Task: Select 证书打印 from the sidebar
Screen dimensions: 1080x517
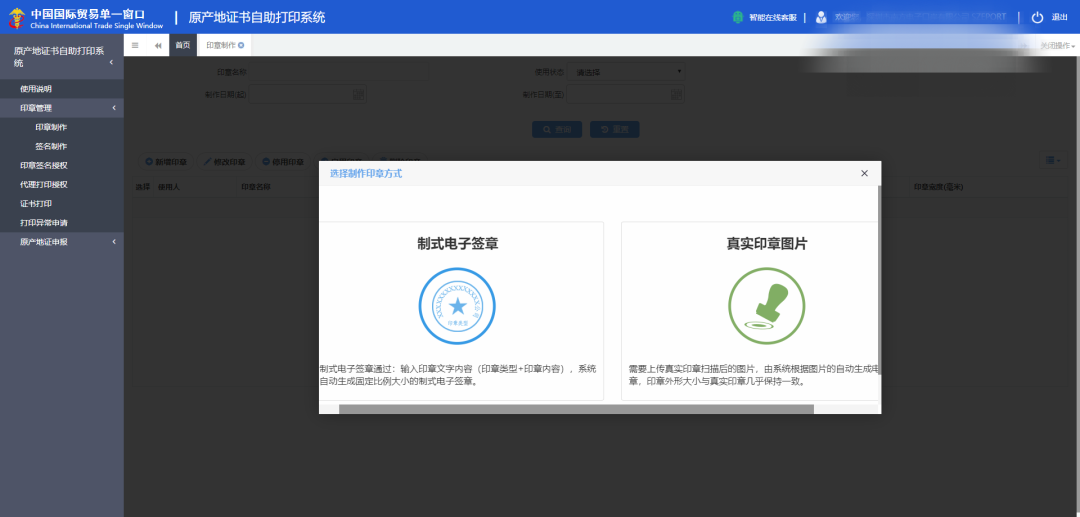Action: [x=36, y=203]
